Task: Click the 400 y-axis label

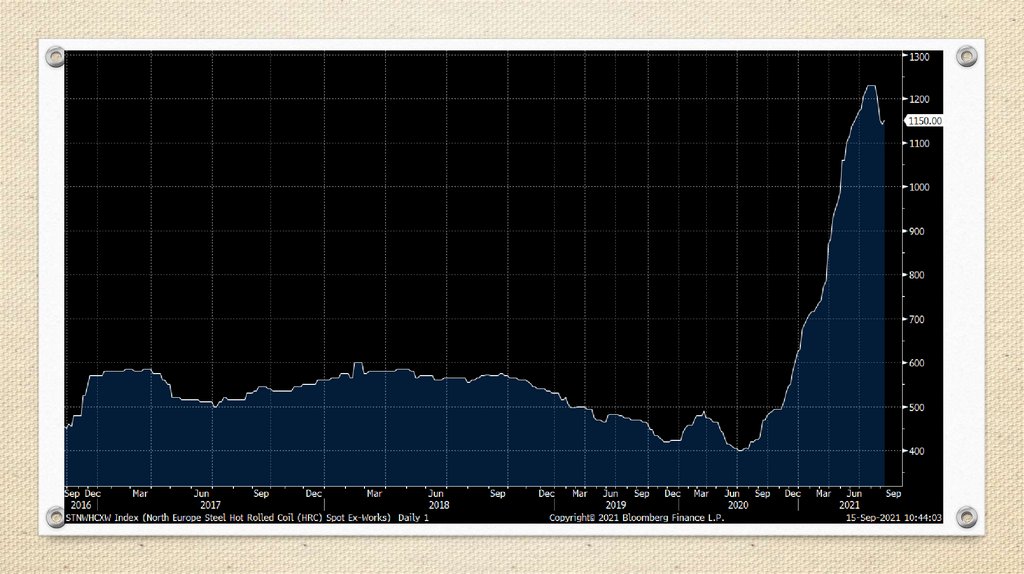Action: click(918, 451)
